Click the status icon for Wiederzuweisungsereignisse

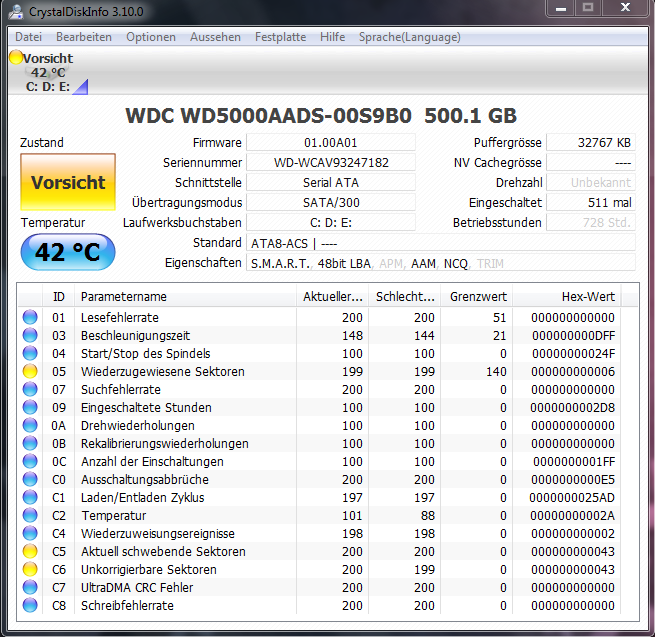point(30,533)
